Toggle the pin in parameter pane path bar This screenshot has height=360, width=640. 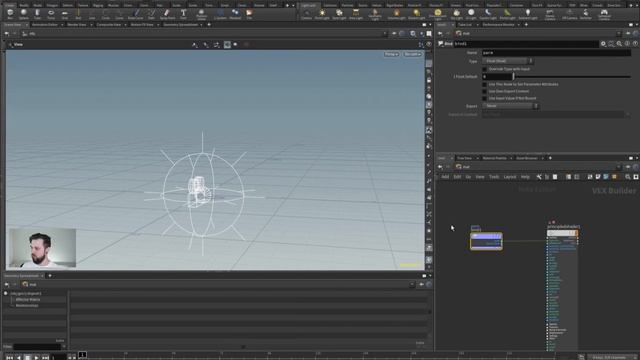(628, 33)
